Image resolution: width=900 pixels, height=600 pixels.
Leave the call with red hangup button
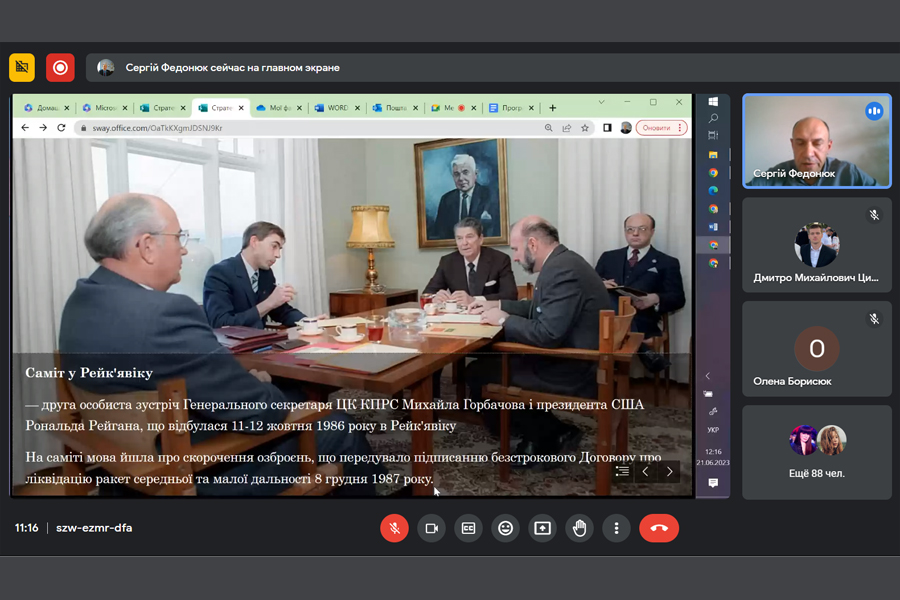coord(659,528)
